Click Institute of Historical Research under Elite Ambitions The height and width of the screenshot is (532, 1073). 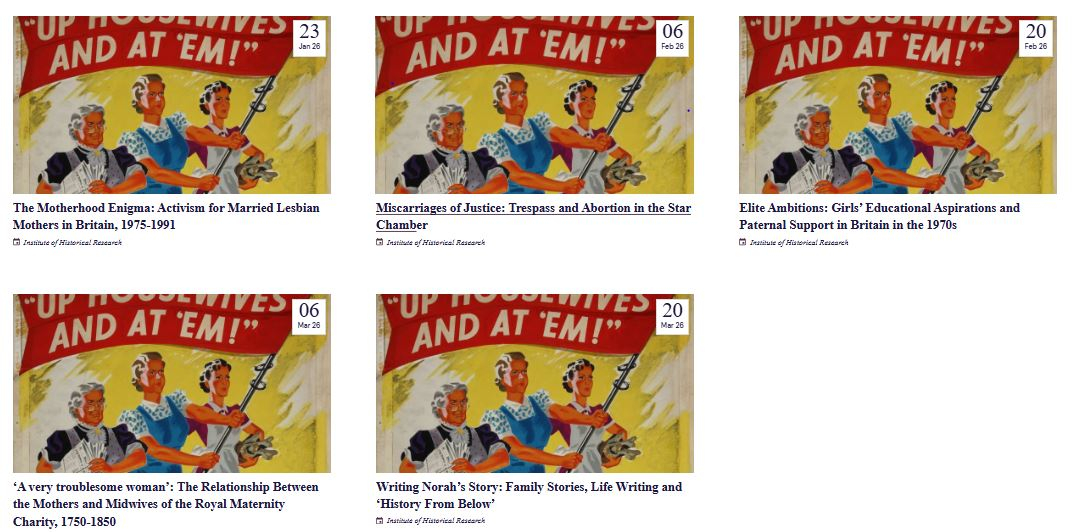[x=799, y=242]
